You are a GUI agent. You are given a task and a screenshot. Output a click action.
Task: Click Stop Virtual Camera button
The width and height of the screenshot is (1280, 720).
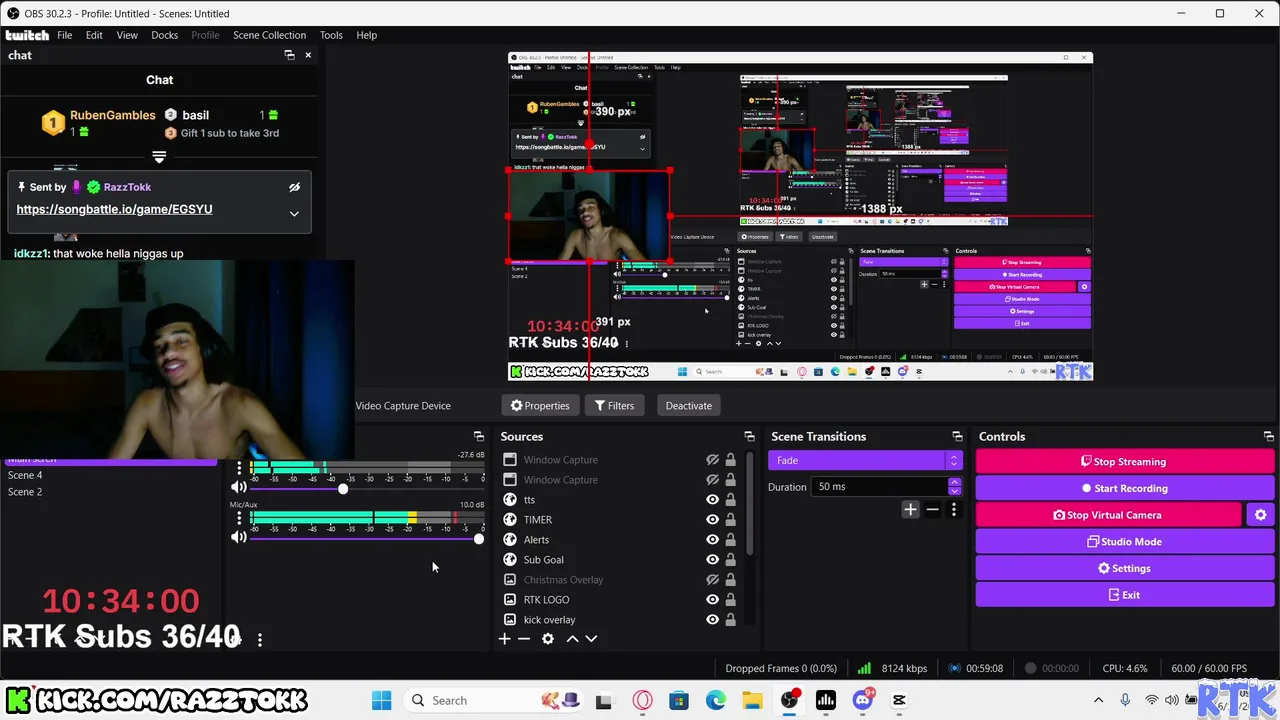[1108, 515]
